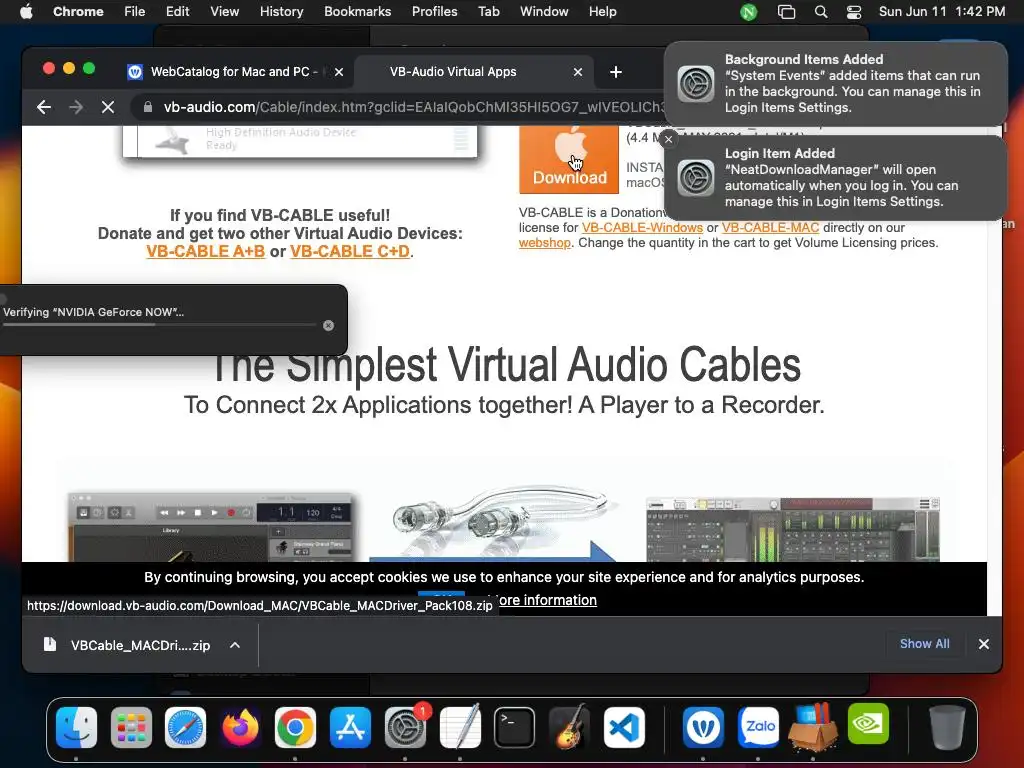Open the VB-CABLE A+B link
Screen dimensions: 1024x768
[x=206, y=251]
